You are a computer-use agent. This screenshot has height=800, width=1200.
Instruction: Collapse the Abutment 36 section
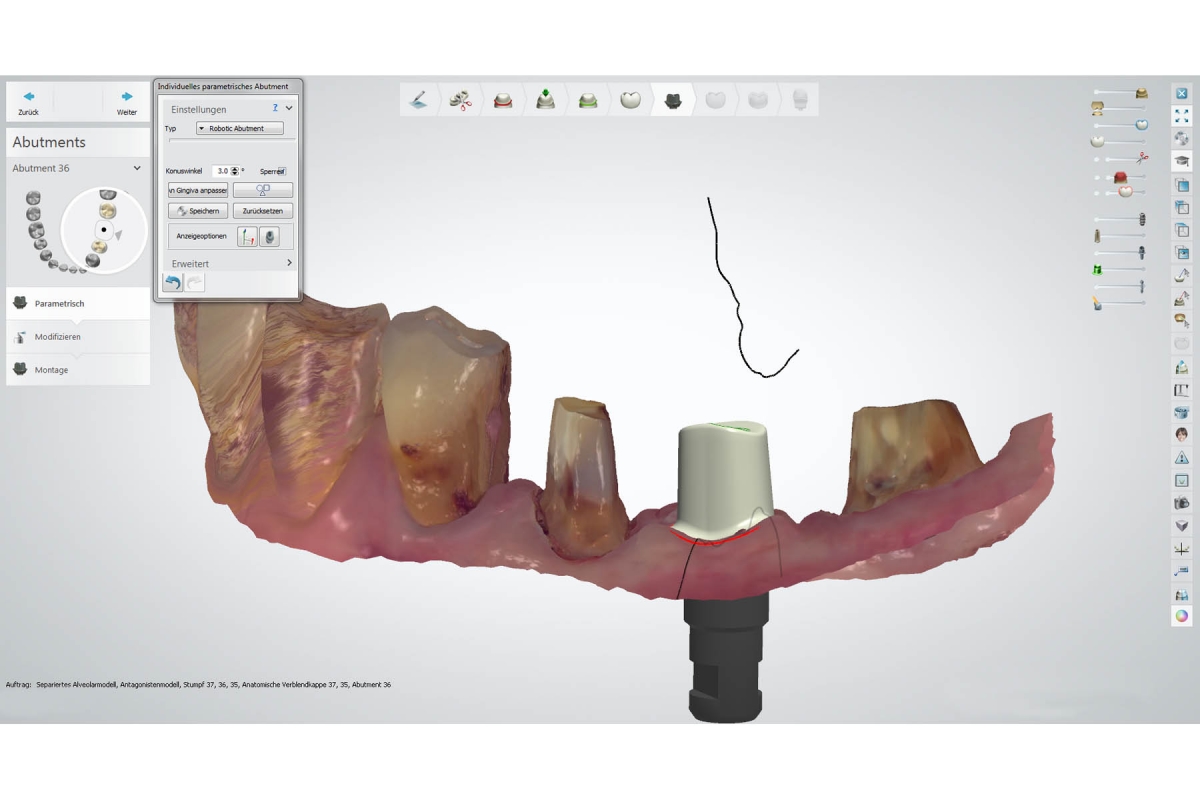[137, 168]
